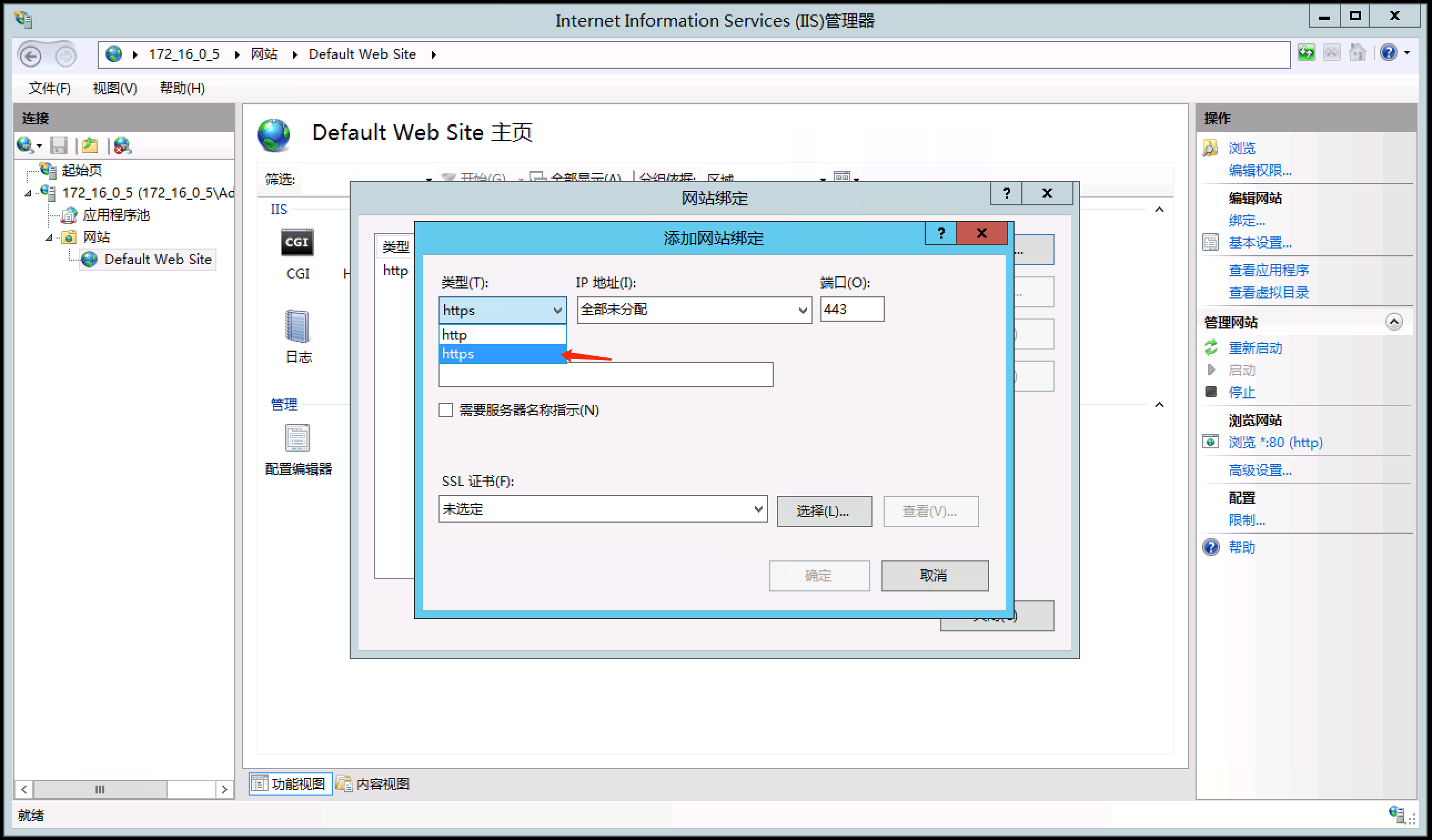Click the CGI feature icon

296,243
